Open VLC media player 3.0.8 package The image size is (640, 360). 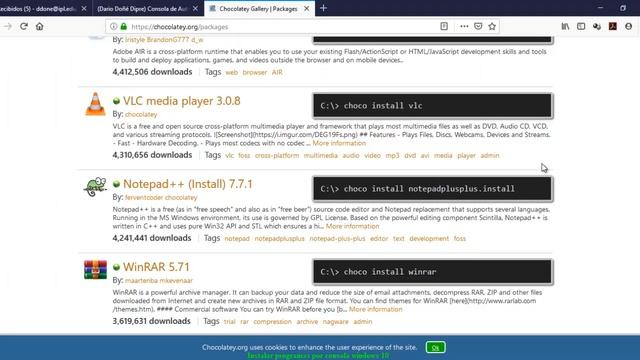click(182, 101)
